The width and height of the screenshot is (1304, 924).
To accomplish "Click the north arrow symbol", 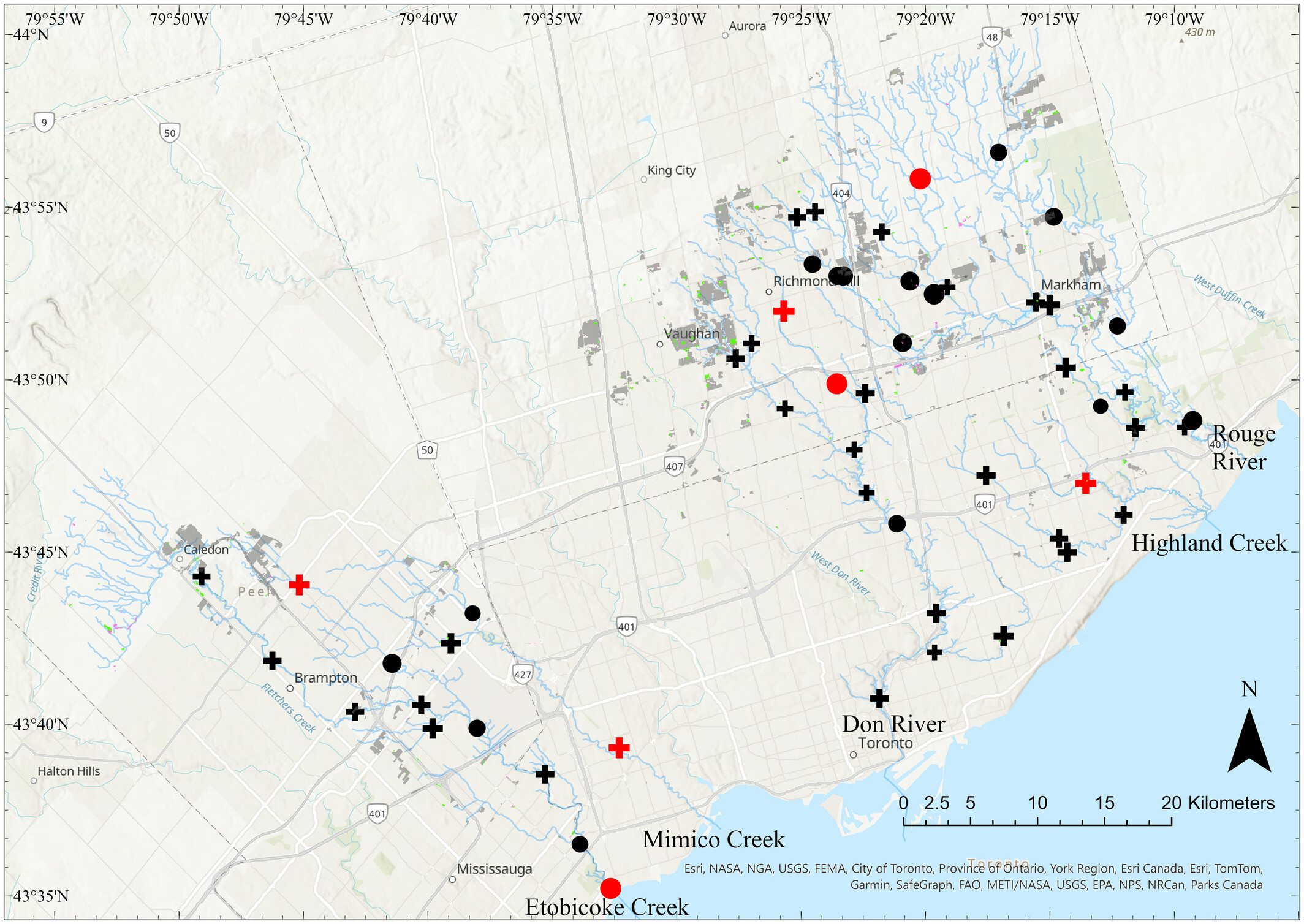I will [x=1249, y=740].
